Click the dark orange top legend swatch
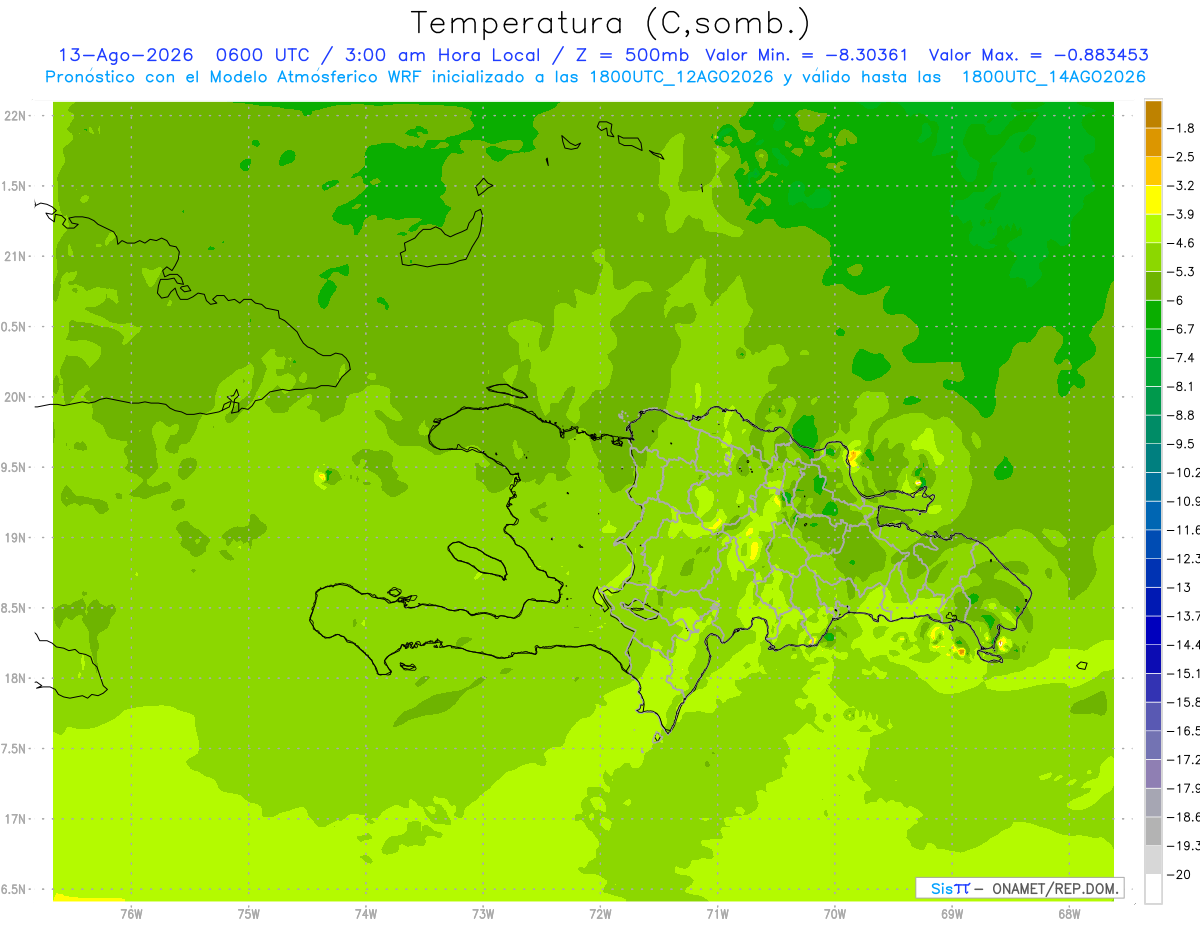The width and height of the screenshot is (1200, 927). click(x=1153, y=114)
